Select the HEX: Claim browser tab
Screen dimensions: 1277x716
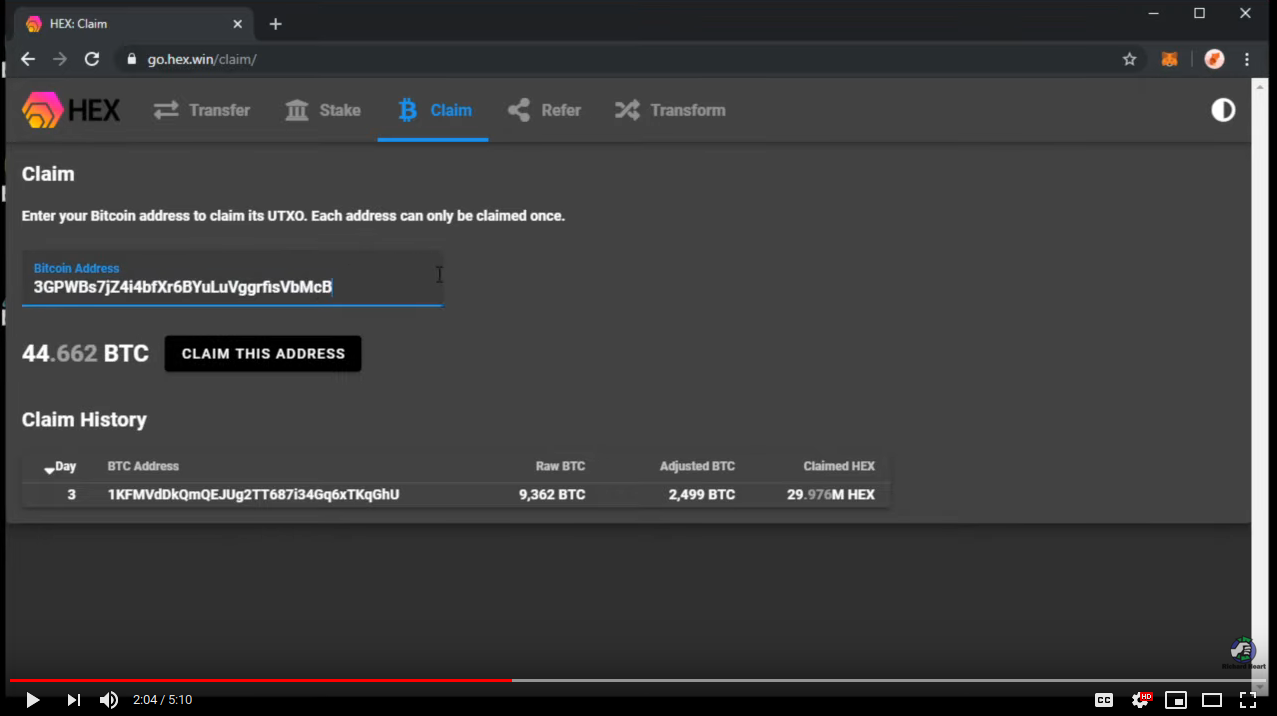[x=135, y=24]
